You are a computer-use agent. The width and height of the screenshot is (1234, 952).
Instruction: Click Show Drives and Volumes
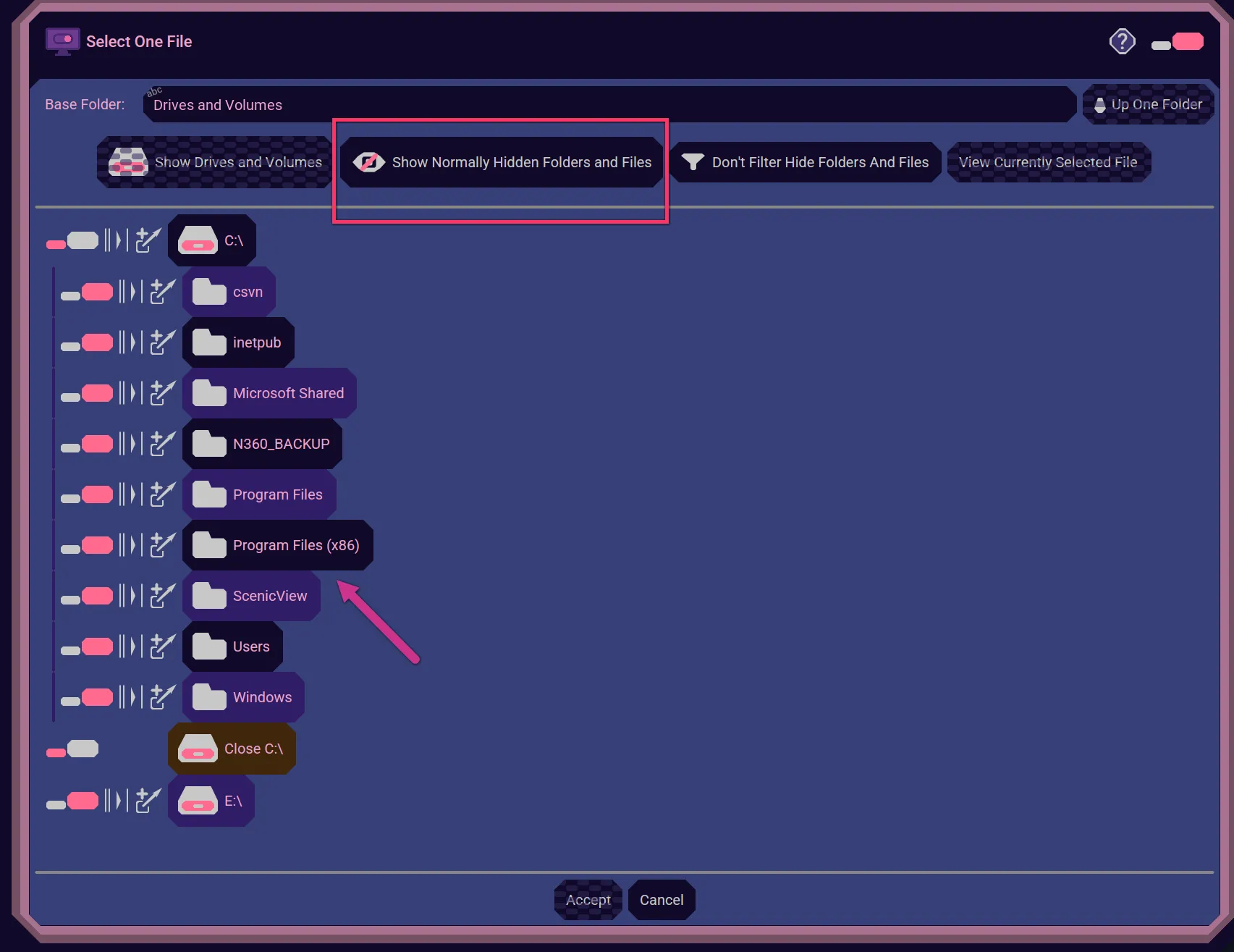pyautogui.click(x=215, y=162)
